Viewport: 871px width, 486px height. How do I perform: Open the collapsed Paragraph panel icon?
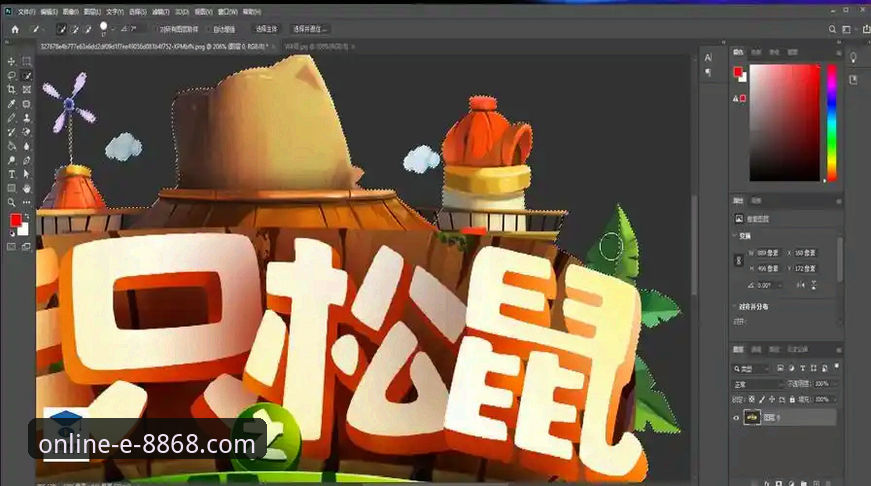point(708,72)
